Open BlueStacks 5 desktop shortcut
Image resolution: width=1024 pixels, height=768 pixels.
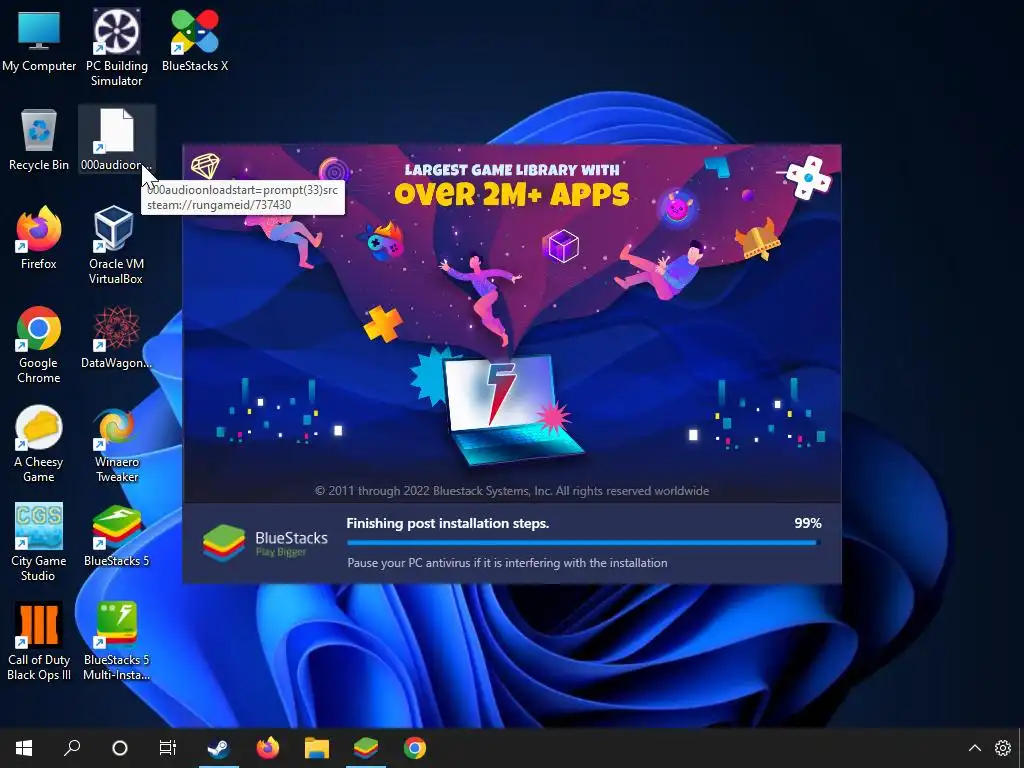click(x=116, y=536)
